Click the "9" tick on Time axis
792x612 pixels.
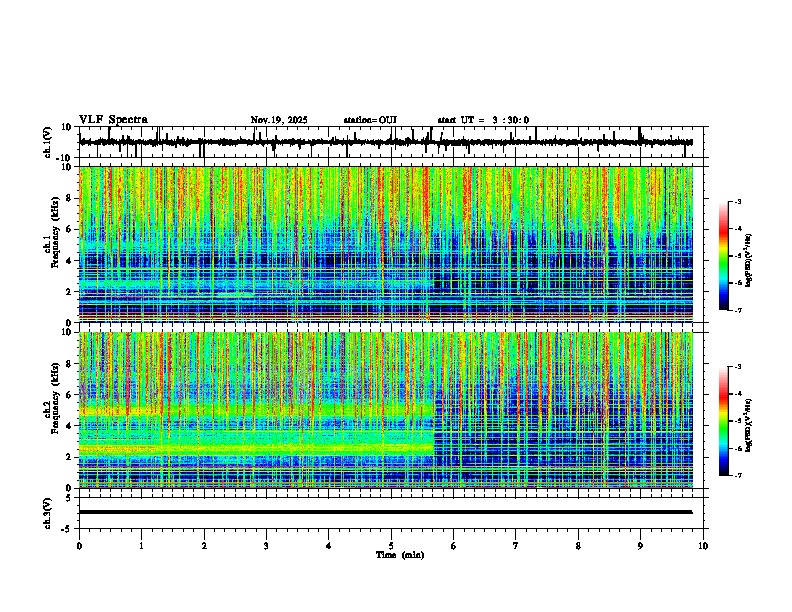[640, 546]
